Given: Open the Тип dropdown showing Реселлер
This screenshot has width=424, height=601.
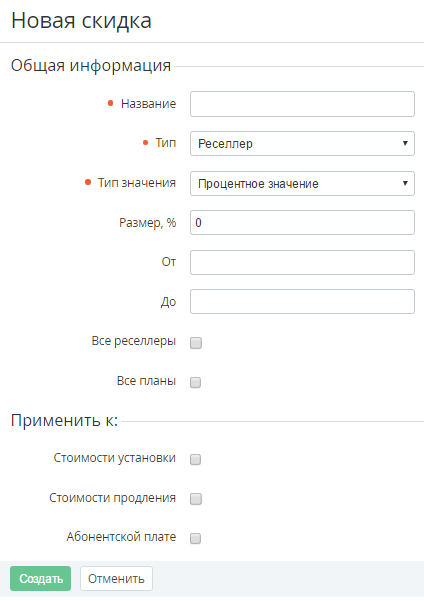Looking at the screenshot, I should coord(302,143).
